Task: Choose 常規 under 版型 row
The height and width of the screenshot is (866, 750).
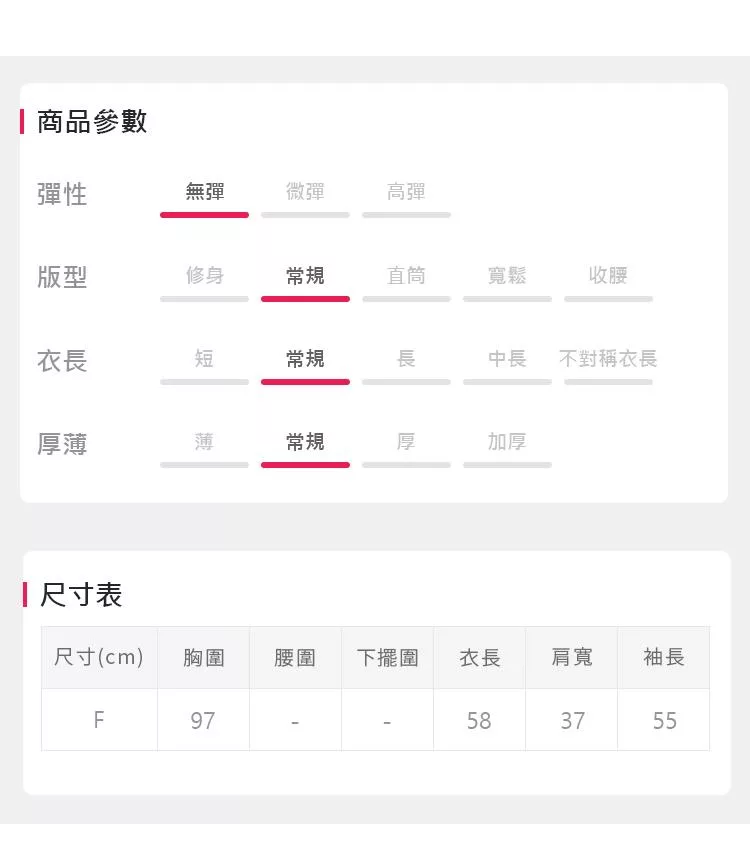Action: [305, 276]
